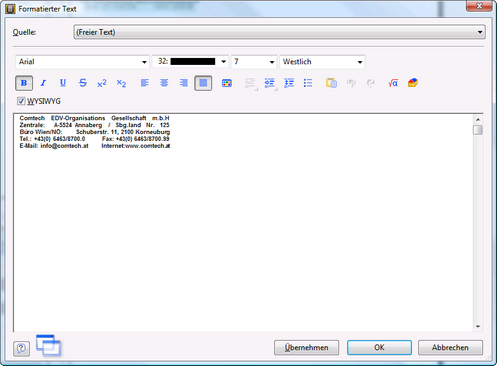Open the Westlich script dropdown
This screenshot has width=497, height=366.
pos(322,62)
